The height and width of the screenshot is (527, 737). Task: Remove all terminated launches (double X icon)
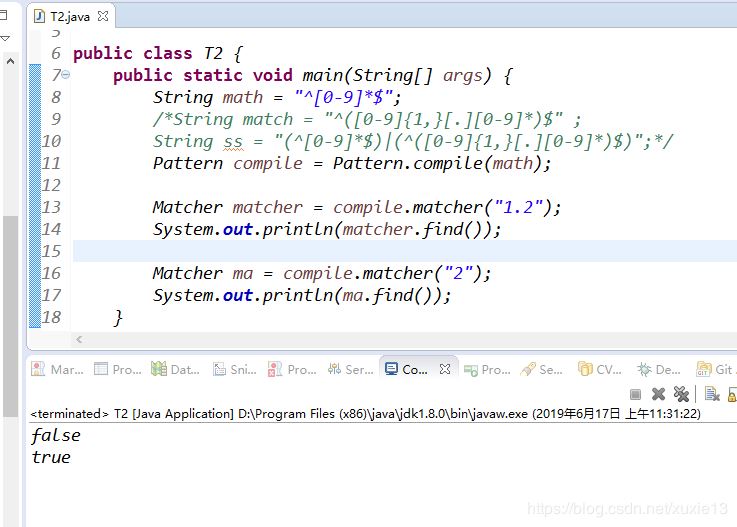click(681, 395)
